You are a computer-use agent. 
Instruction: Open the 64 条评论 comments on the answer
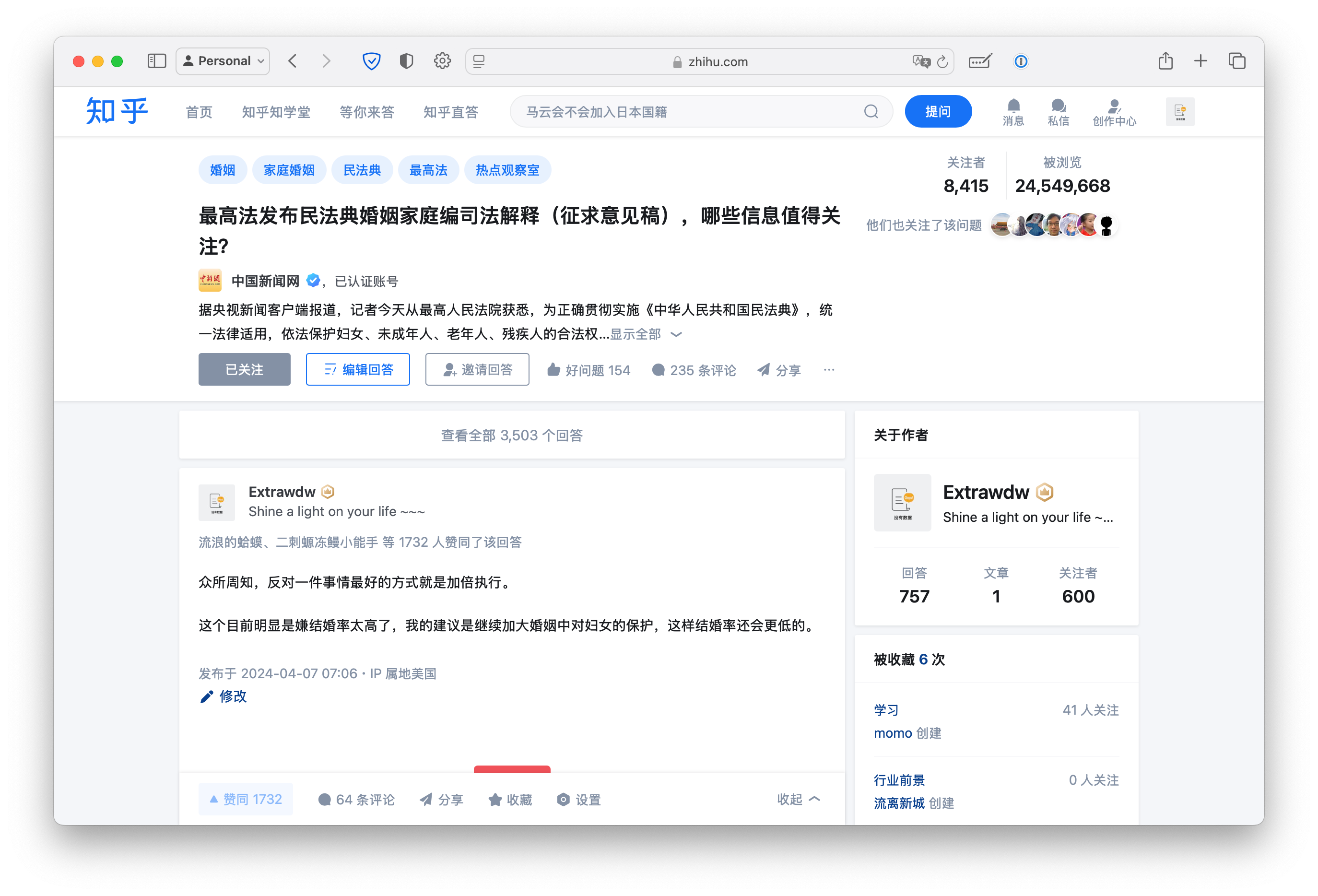coord(356,799)
